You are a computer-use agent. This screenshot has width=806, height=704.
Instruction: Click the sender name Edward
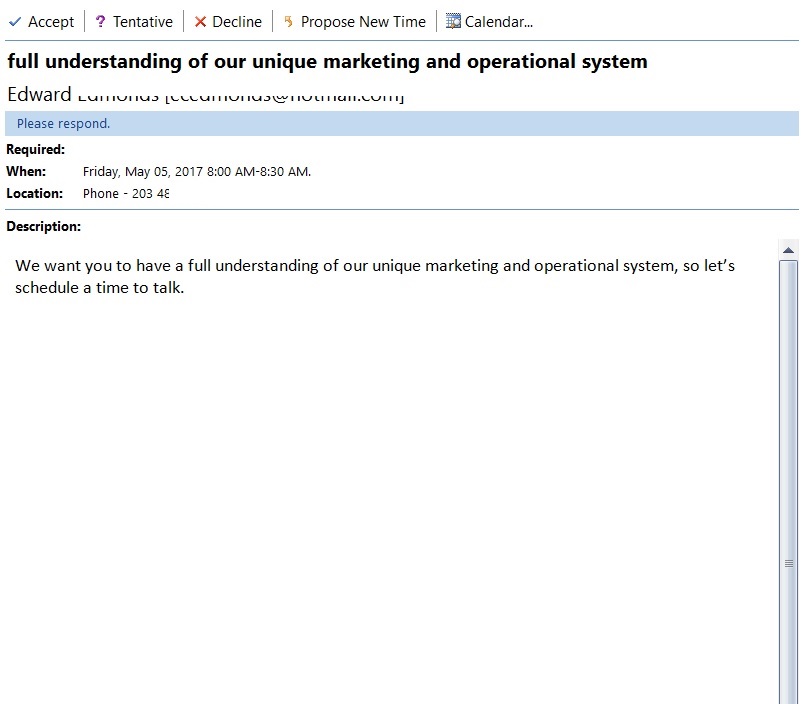(39, 95)
